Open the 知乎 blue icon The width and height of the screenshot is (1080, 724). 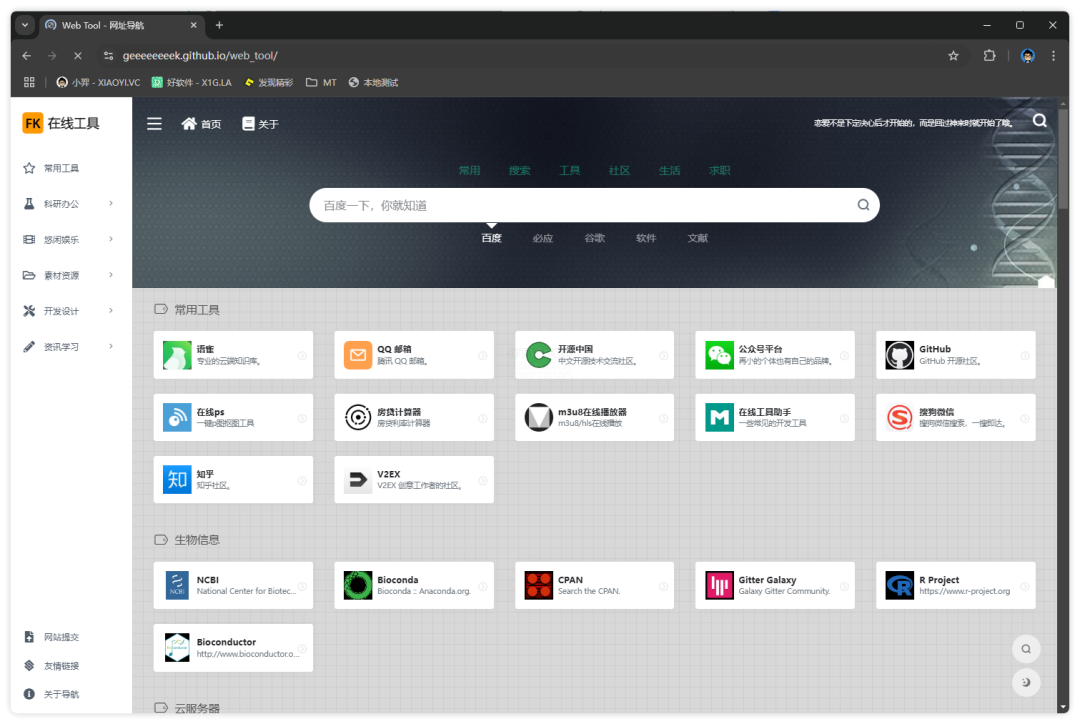177,479
